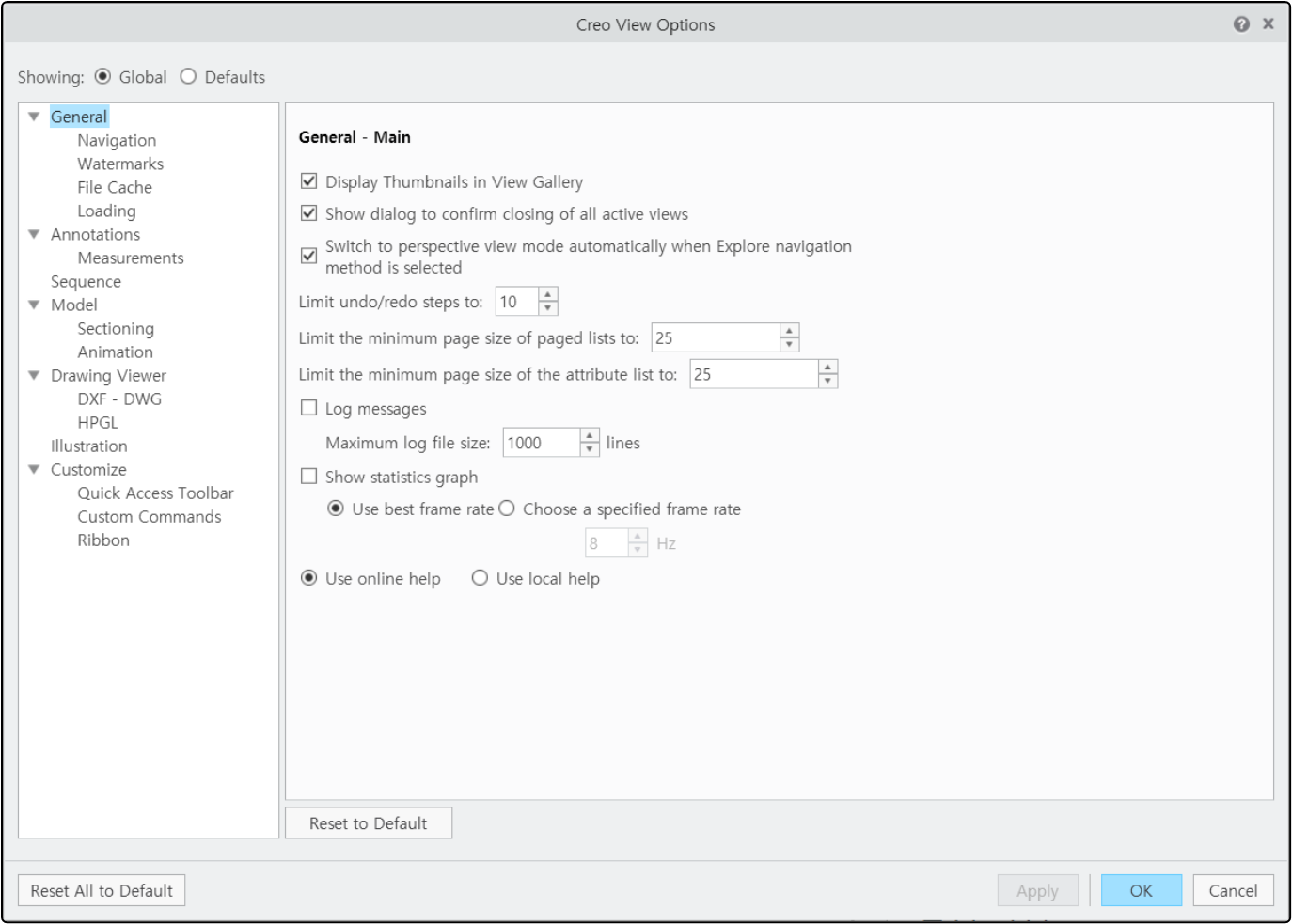1292x924 pixels.
Task: Collapse the Model tree node arrow
Action: [34, 305]
